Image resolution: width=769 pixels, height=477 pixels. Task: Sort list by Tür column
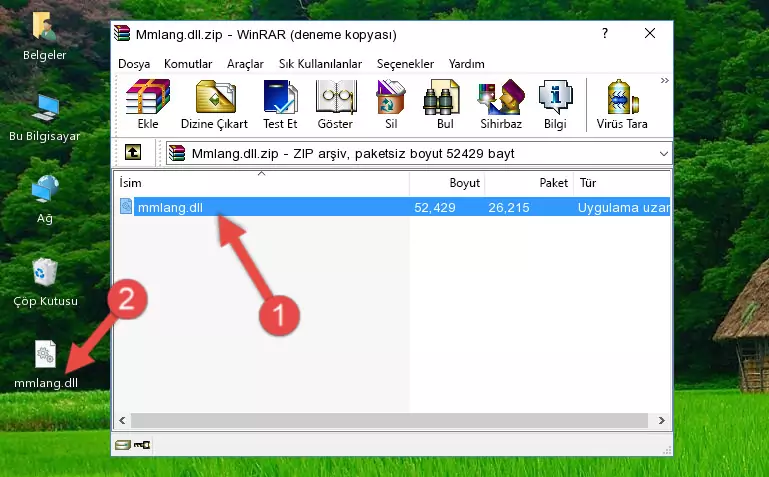[x=621, y=183]
